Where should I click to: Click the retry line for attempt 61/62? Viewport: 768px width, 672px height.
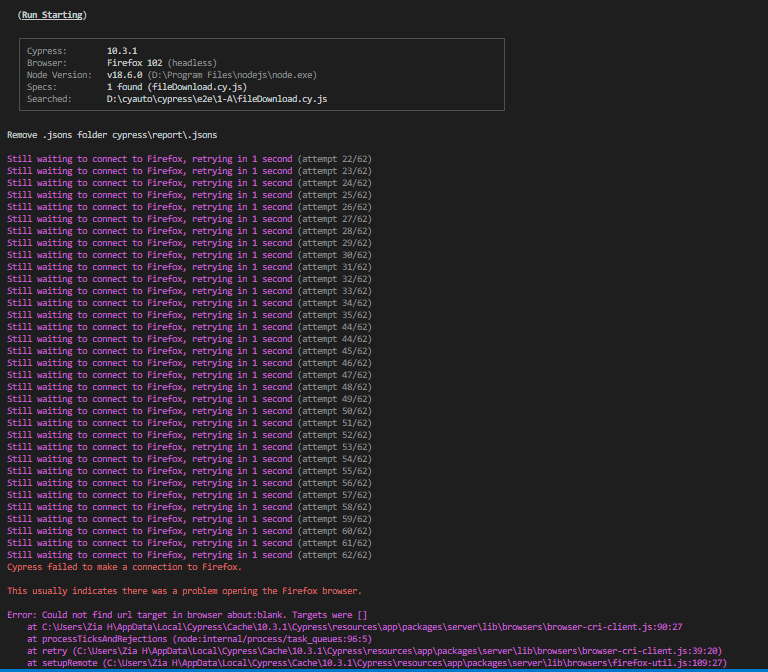(189, 543)
